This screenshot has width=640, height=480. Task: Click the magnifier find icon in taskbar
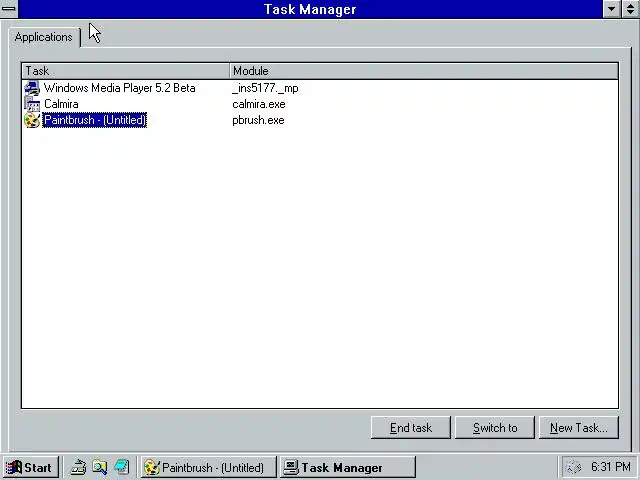(x=100, y=467)
